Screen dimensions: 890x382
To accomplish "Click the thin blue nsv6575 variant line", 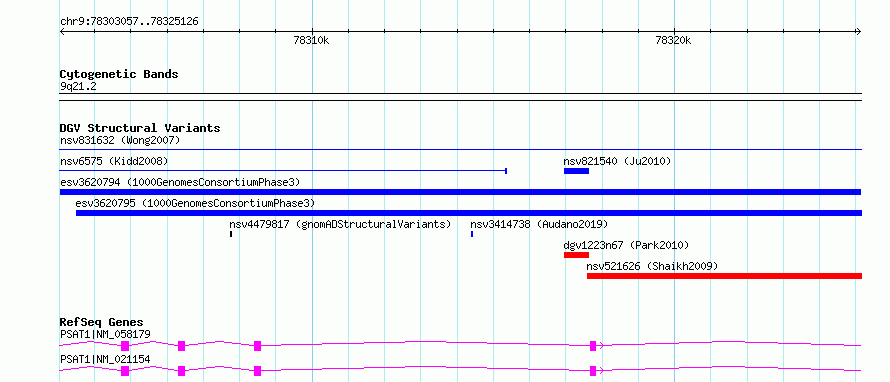I will pos(283,170).
